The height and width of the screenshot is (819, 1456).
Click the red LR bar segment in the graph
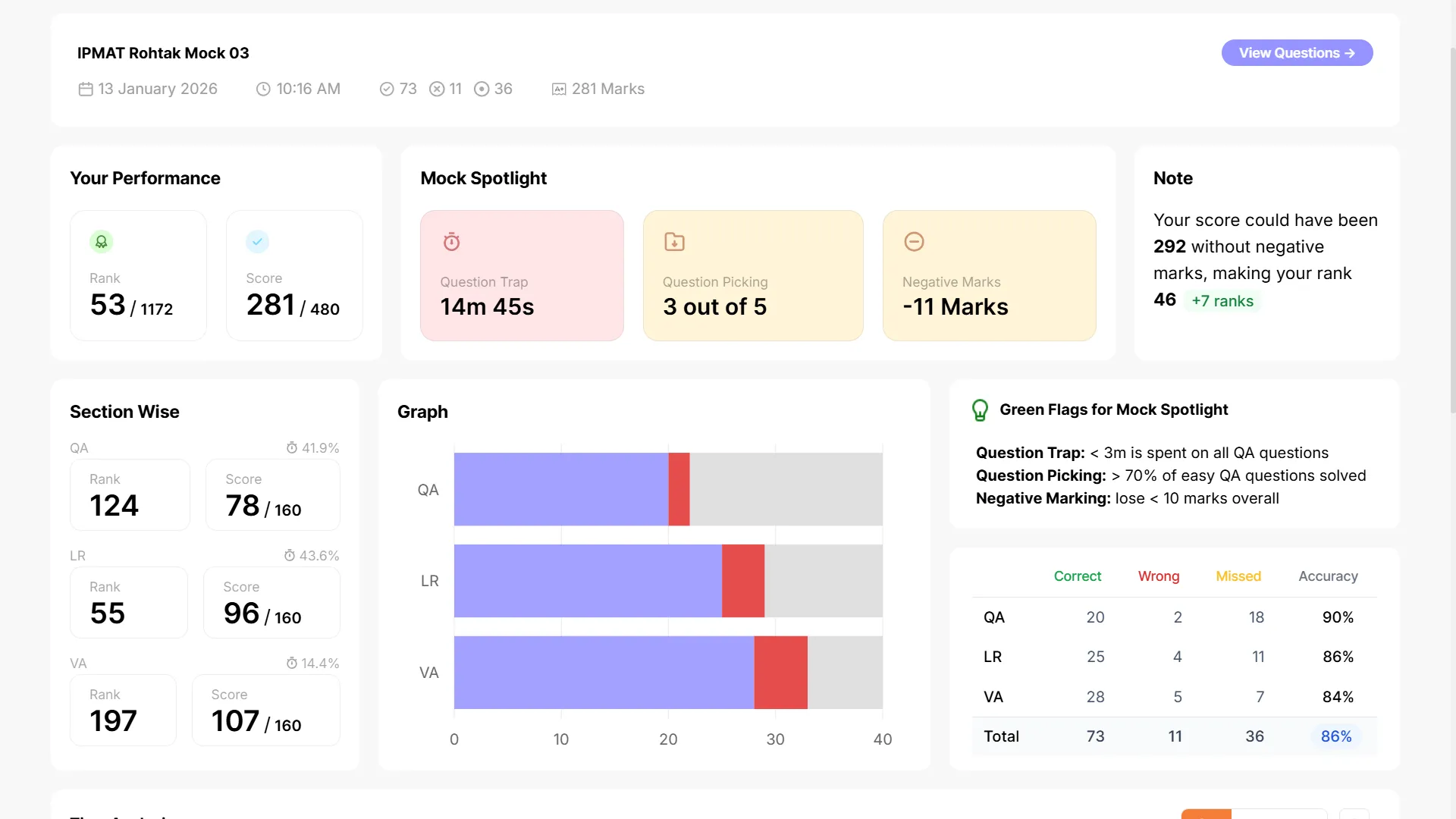click(x=743, y=581)
